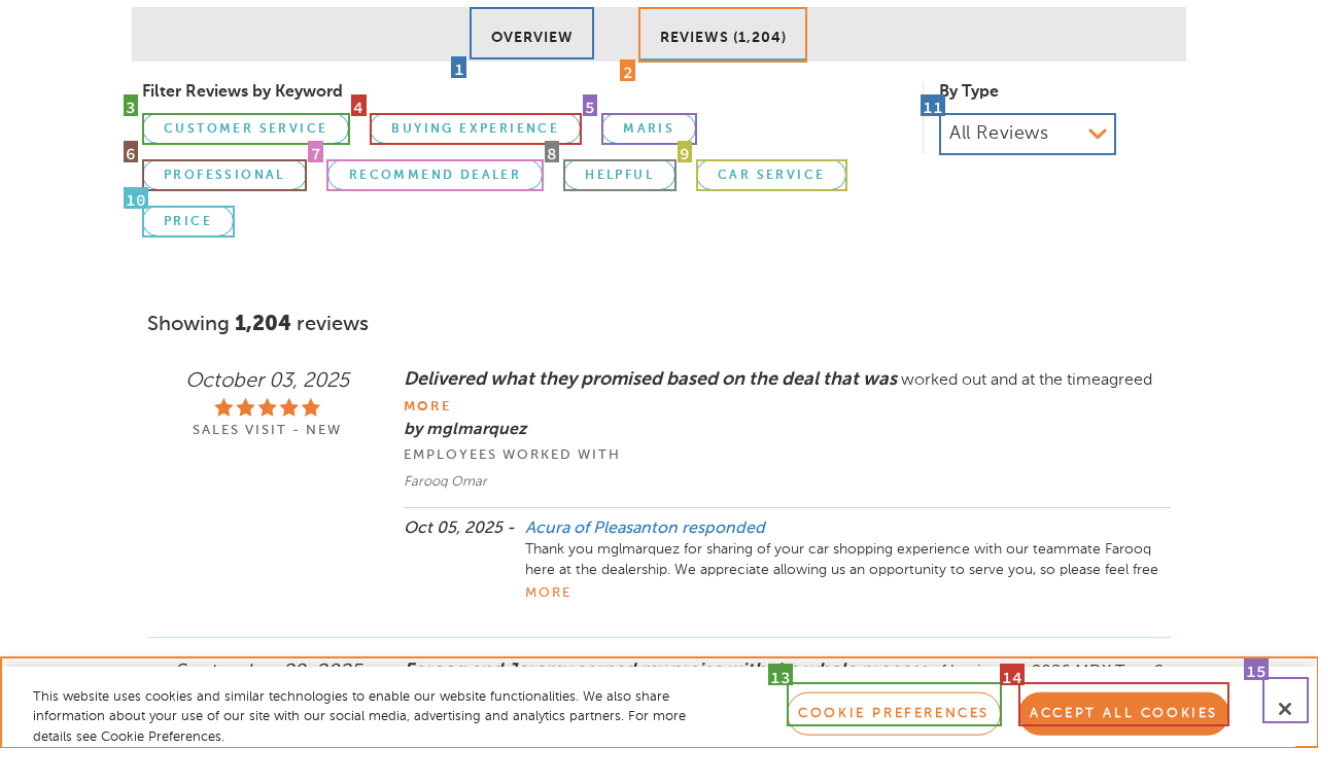
Task: Accept all cookies in the banner
Action: pyautogui.click(x=1123, y=712)
